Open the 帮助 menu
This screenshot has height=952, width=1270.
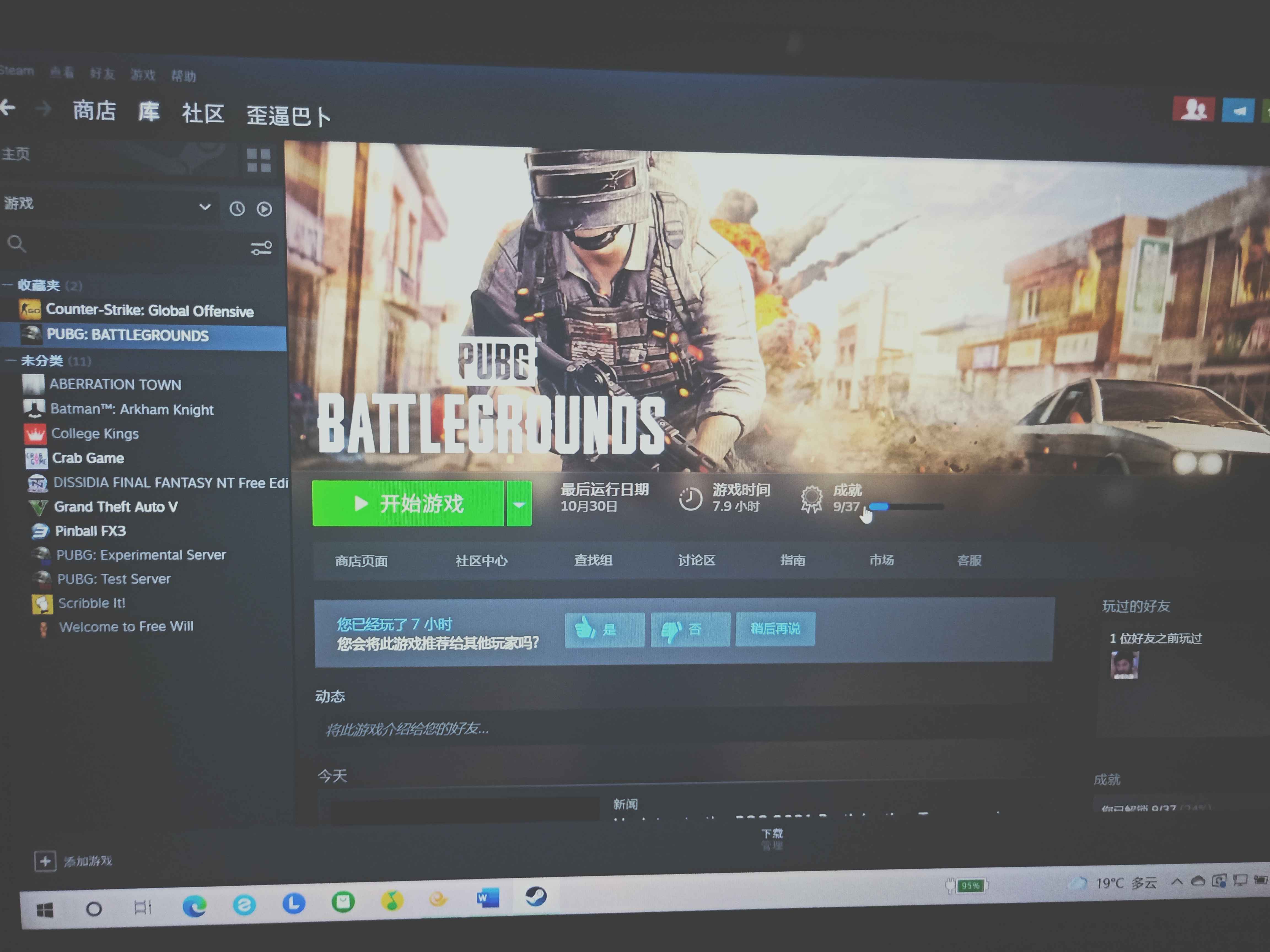pos(184,76)
